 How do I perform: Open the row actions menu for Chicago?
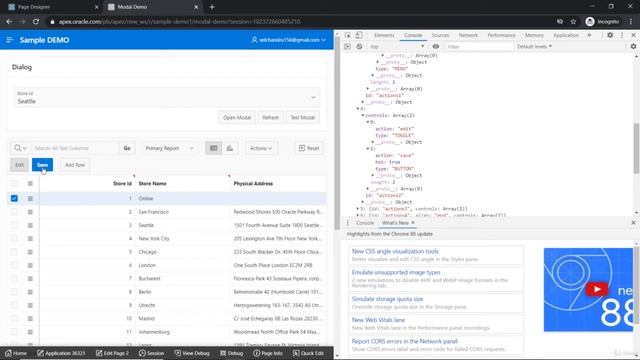[x=30, y=252]
